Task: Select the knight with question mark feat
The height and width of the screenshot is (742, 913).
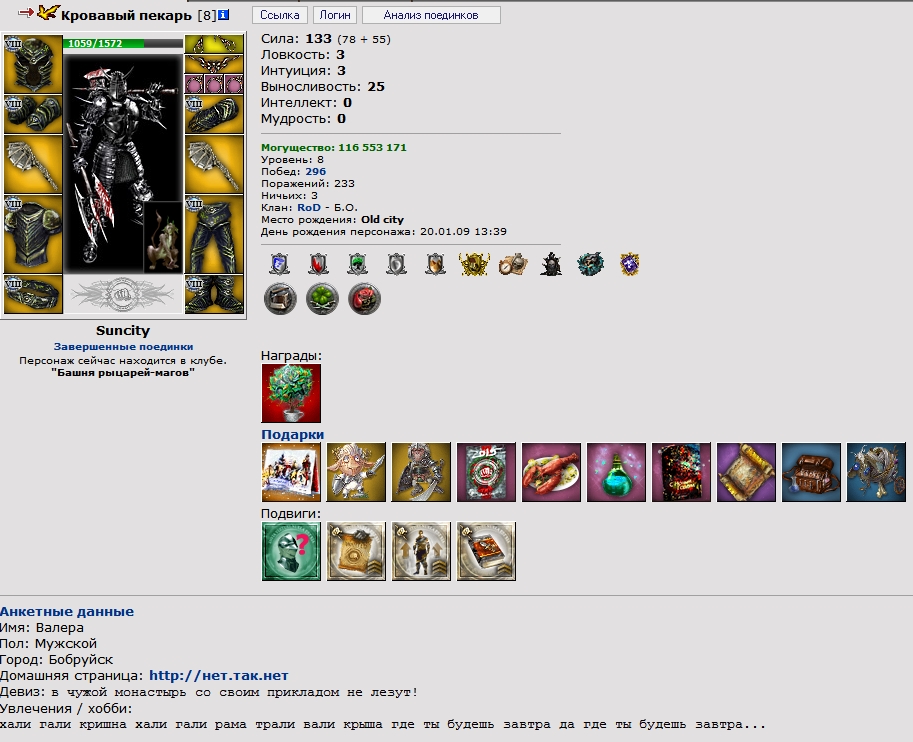Action: click(291, 551)
